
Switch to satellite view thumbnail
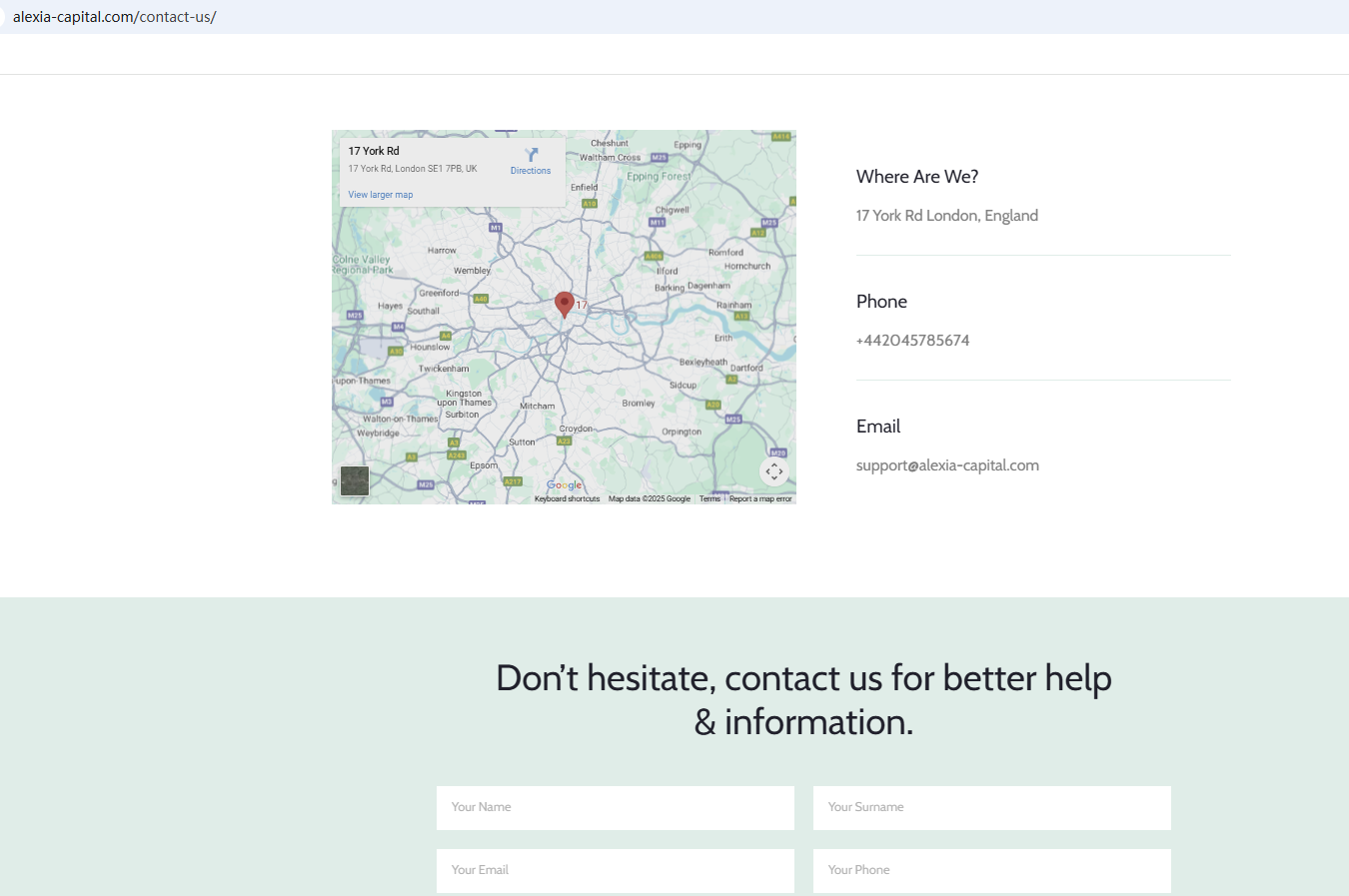click(x=355, y=480)
